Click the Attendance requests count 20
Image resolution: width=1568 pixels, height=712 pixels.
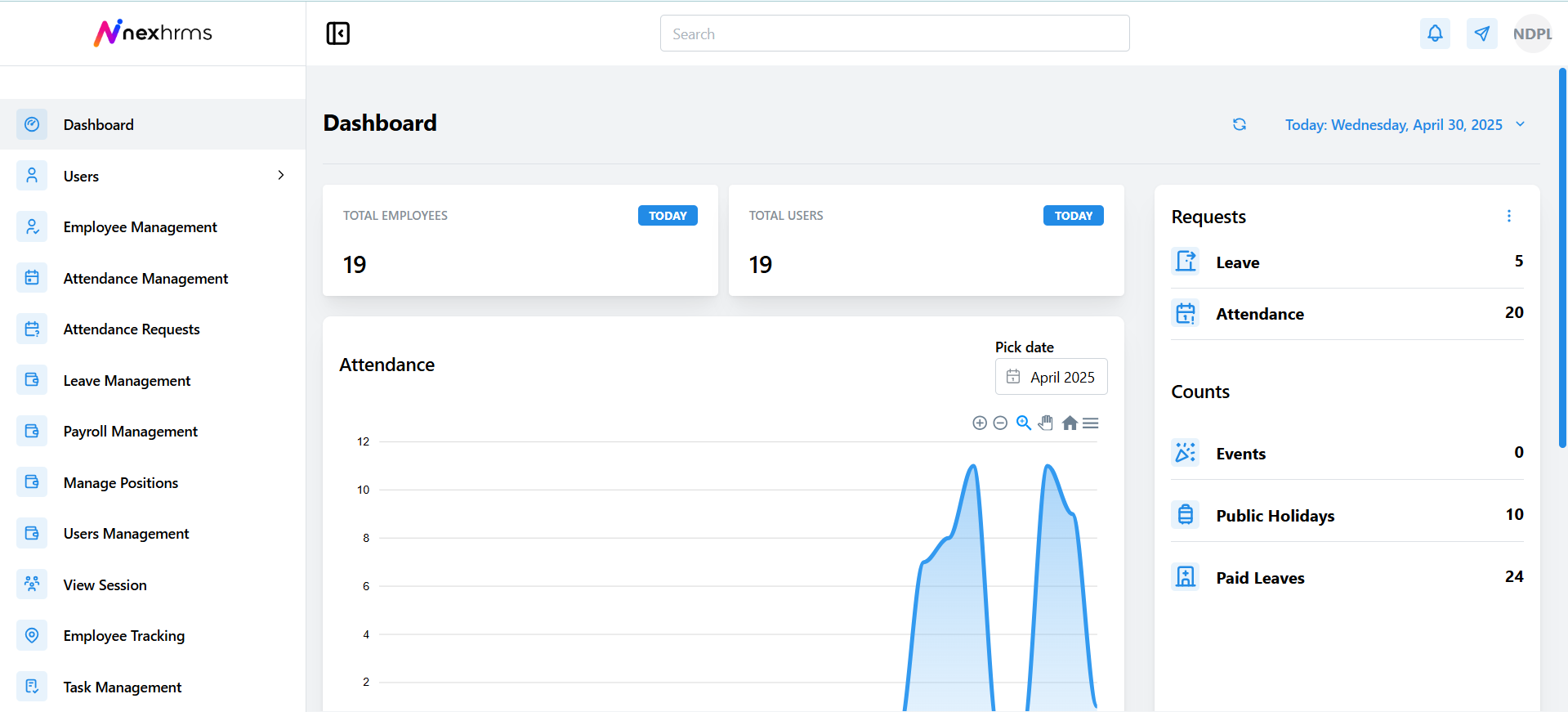1514,312
